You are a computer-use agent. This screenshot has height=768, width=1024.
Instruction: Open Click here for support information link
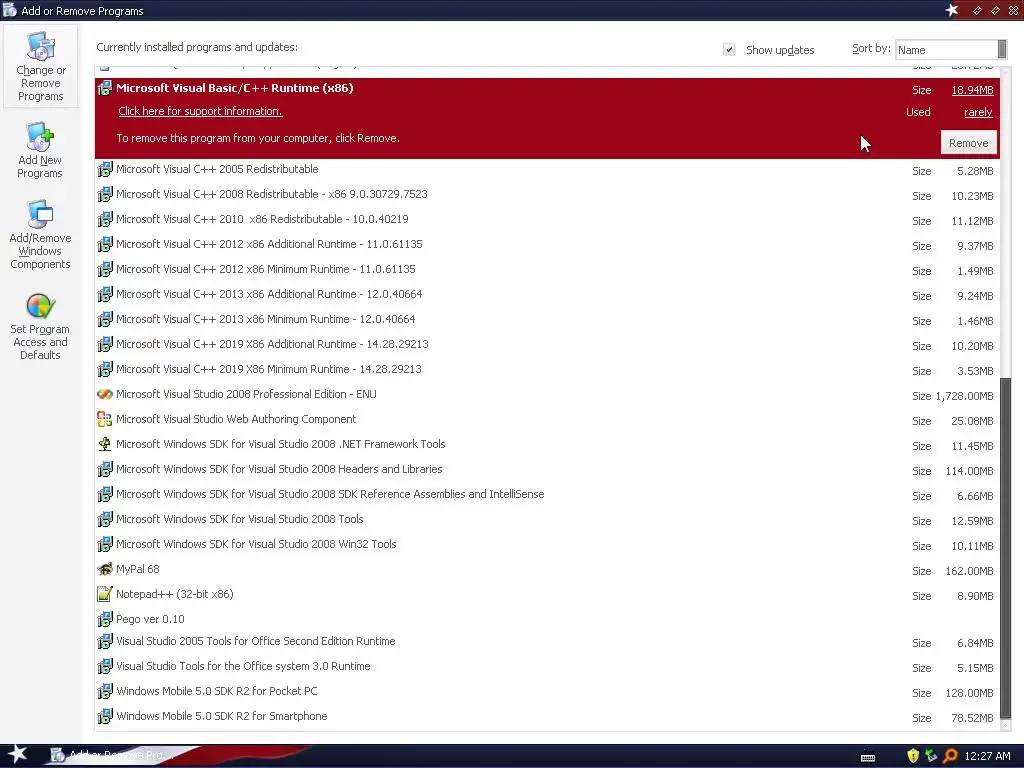tap(200, 111)
